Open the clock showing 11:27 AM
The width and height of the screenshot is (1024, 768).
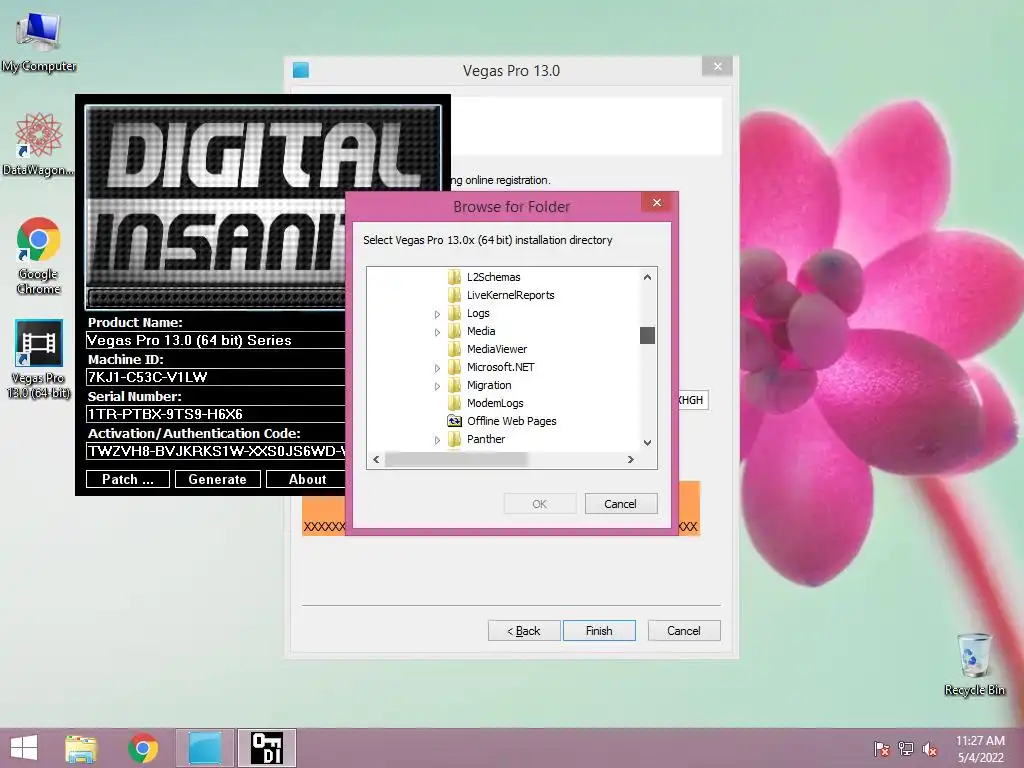pos(980,748)
